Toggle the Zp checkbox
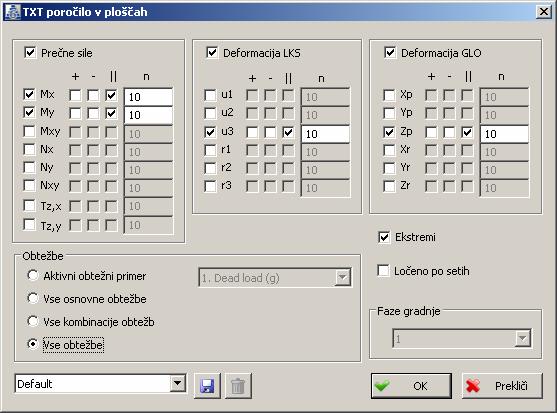The image size is (557, 413). point(389,132)
